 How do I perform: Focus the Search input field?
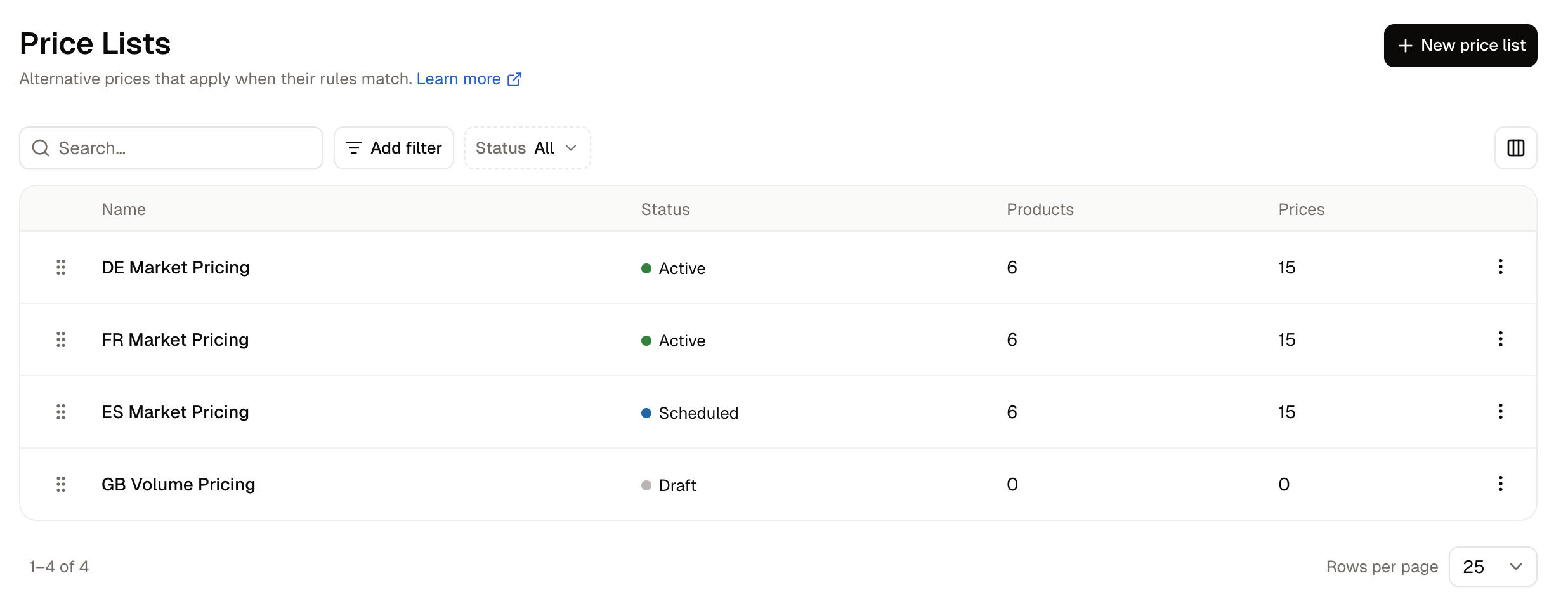coord(171,148)
